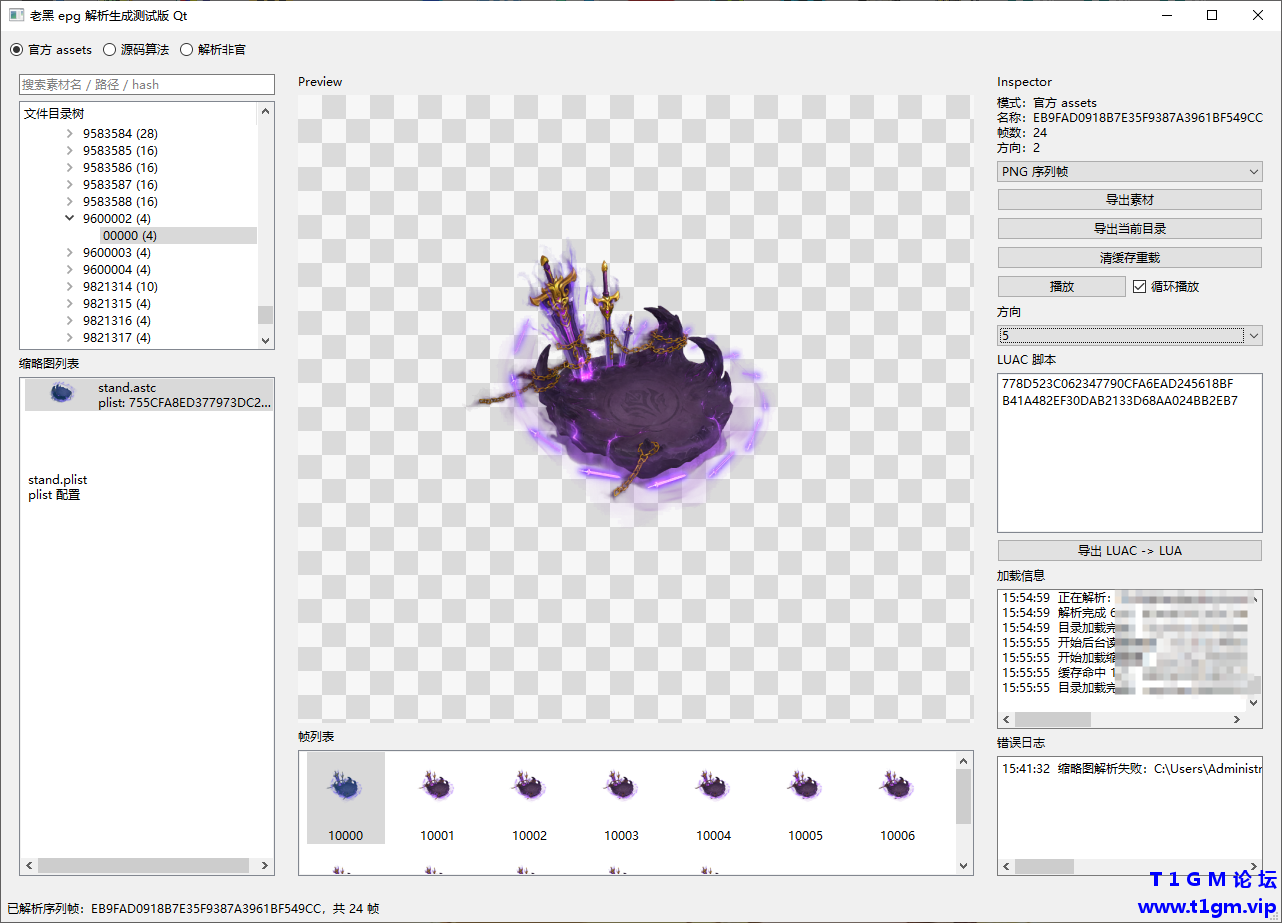This screenshot has height=923, width=1282.
Task: Click the 错误日志 horizontal scrollbar left arrow
Action: click(1007, 866)
